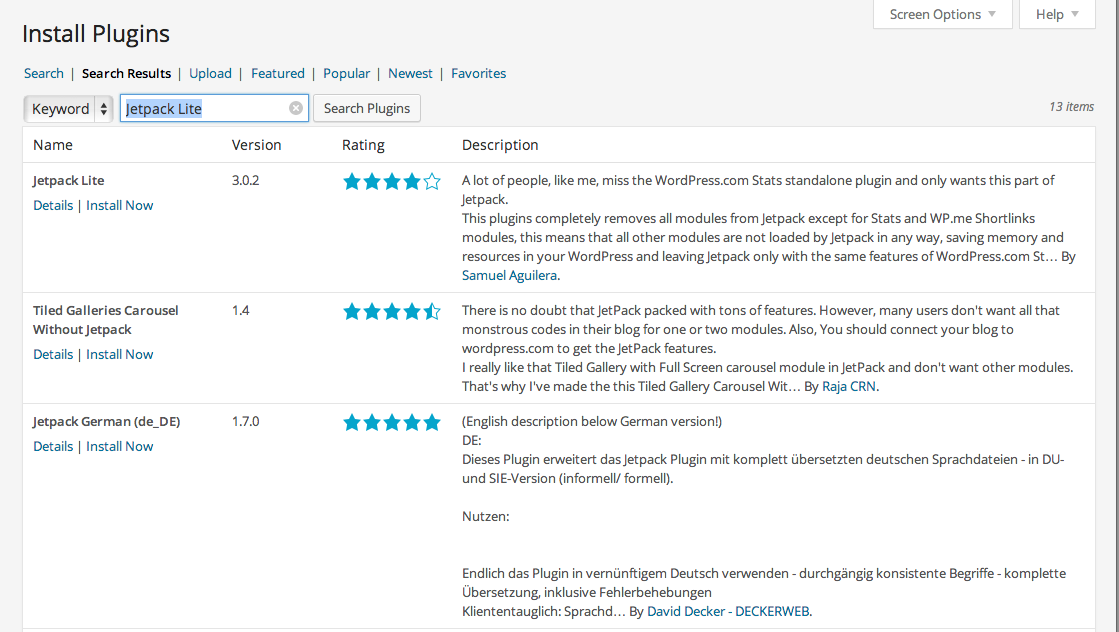Visit author Raja CRN's link
The height and width of the screenshot is (632, 1119).
(x=849, y=387)
